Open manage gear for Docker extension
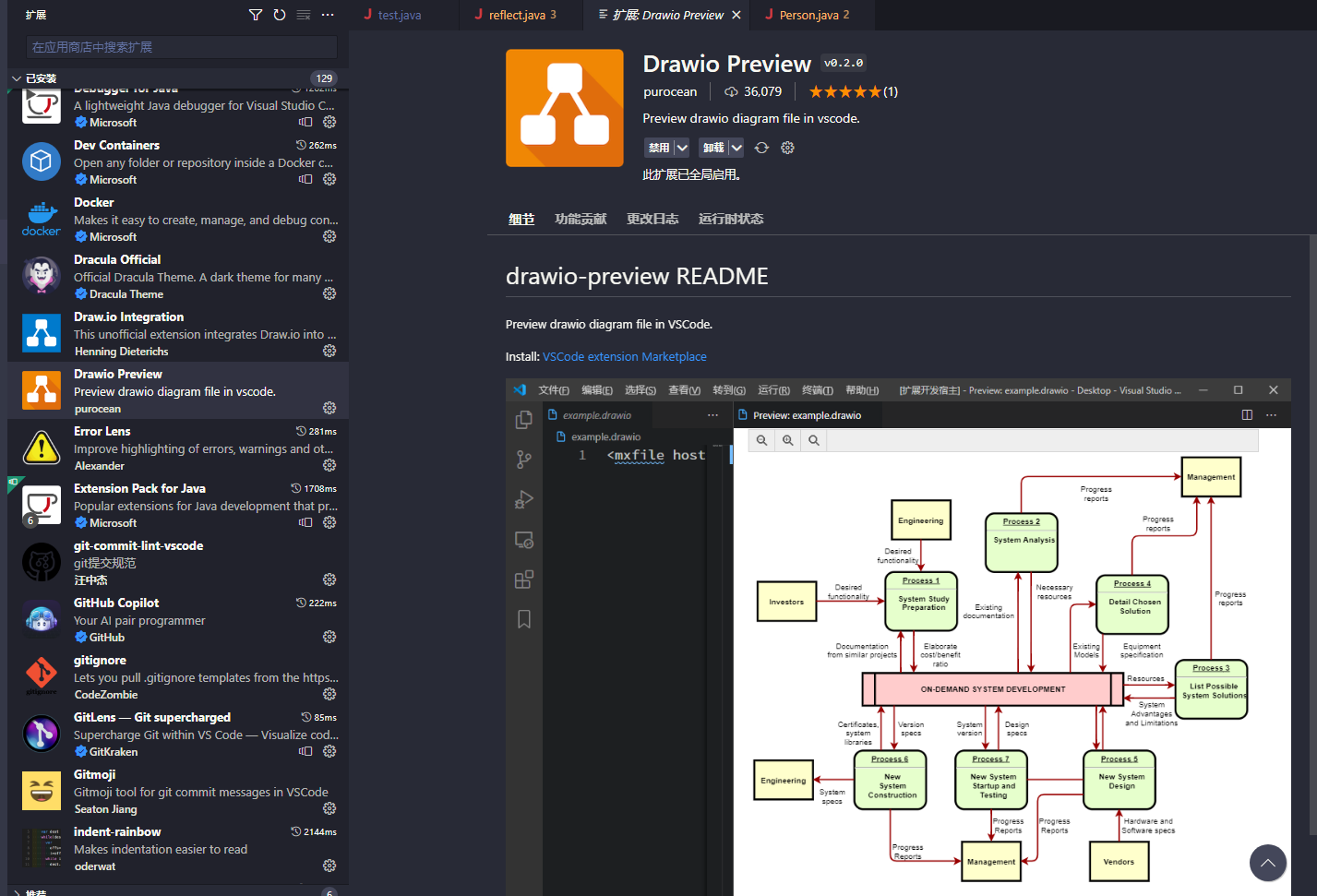Viewport: 1317px width, 896px height. coord(329,236)
